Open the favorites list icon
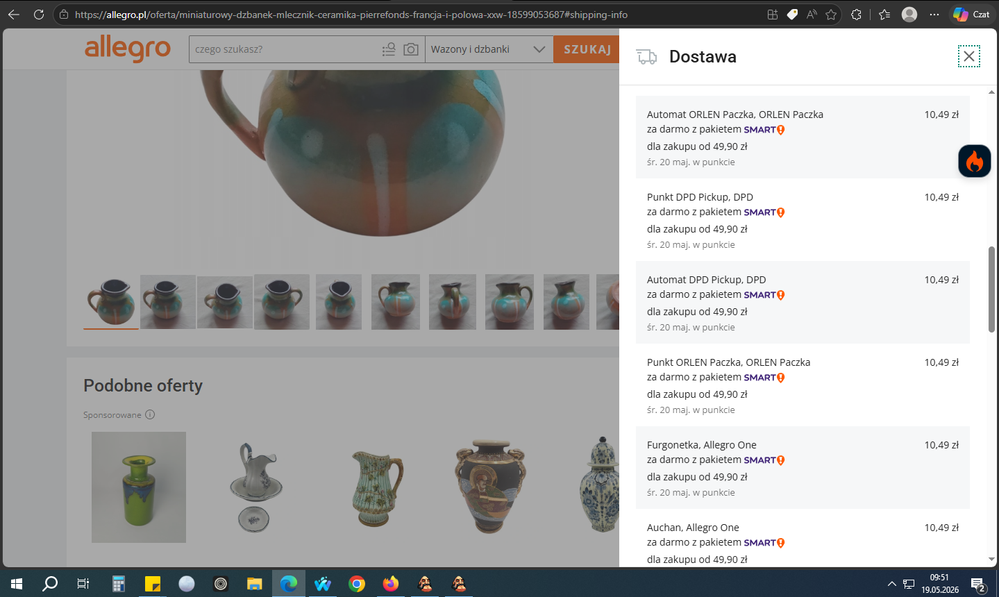Image resolution: width=999 pixels, height=597 pixels. pos(884,14)
